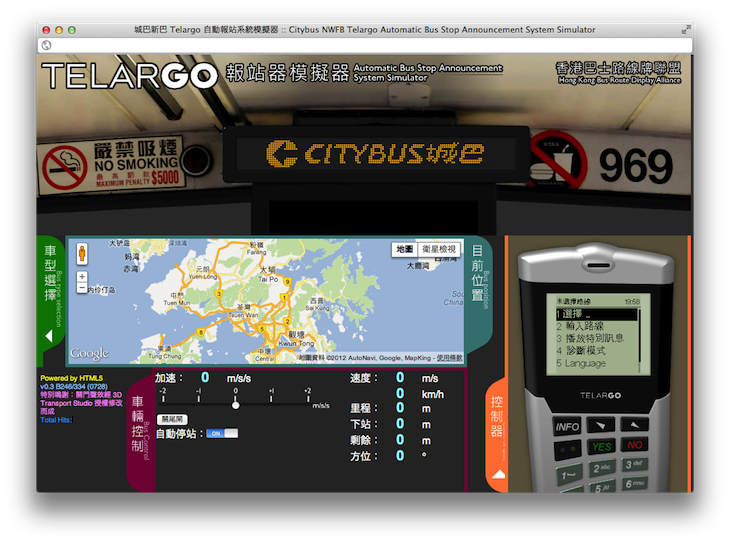730x543 pixels.
Task: Click the km/h speed value
Action: [x=400, y=394]
